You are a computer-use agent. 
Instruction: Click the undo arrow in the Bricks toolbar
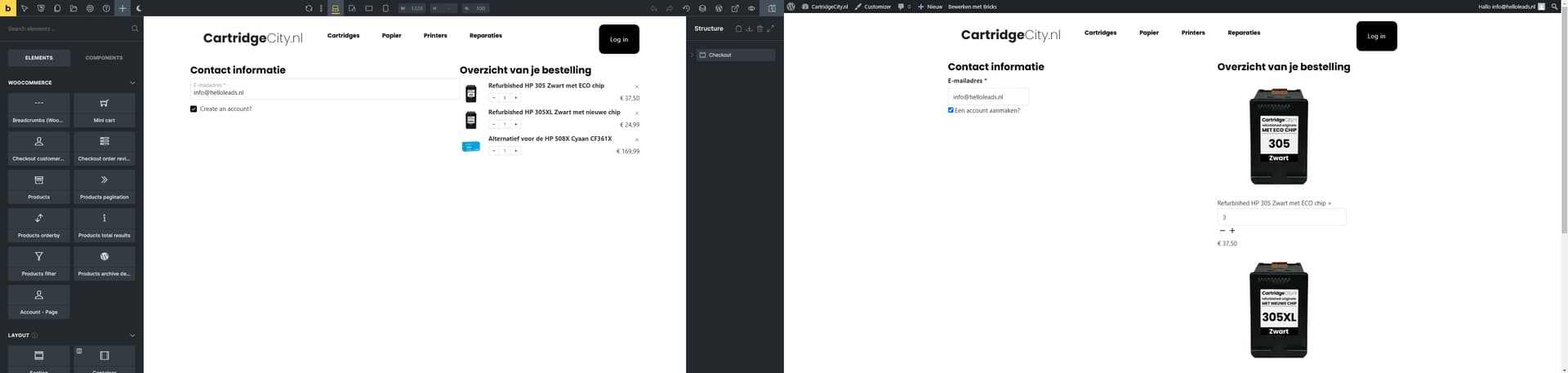click(x=653, y=8)
